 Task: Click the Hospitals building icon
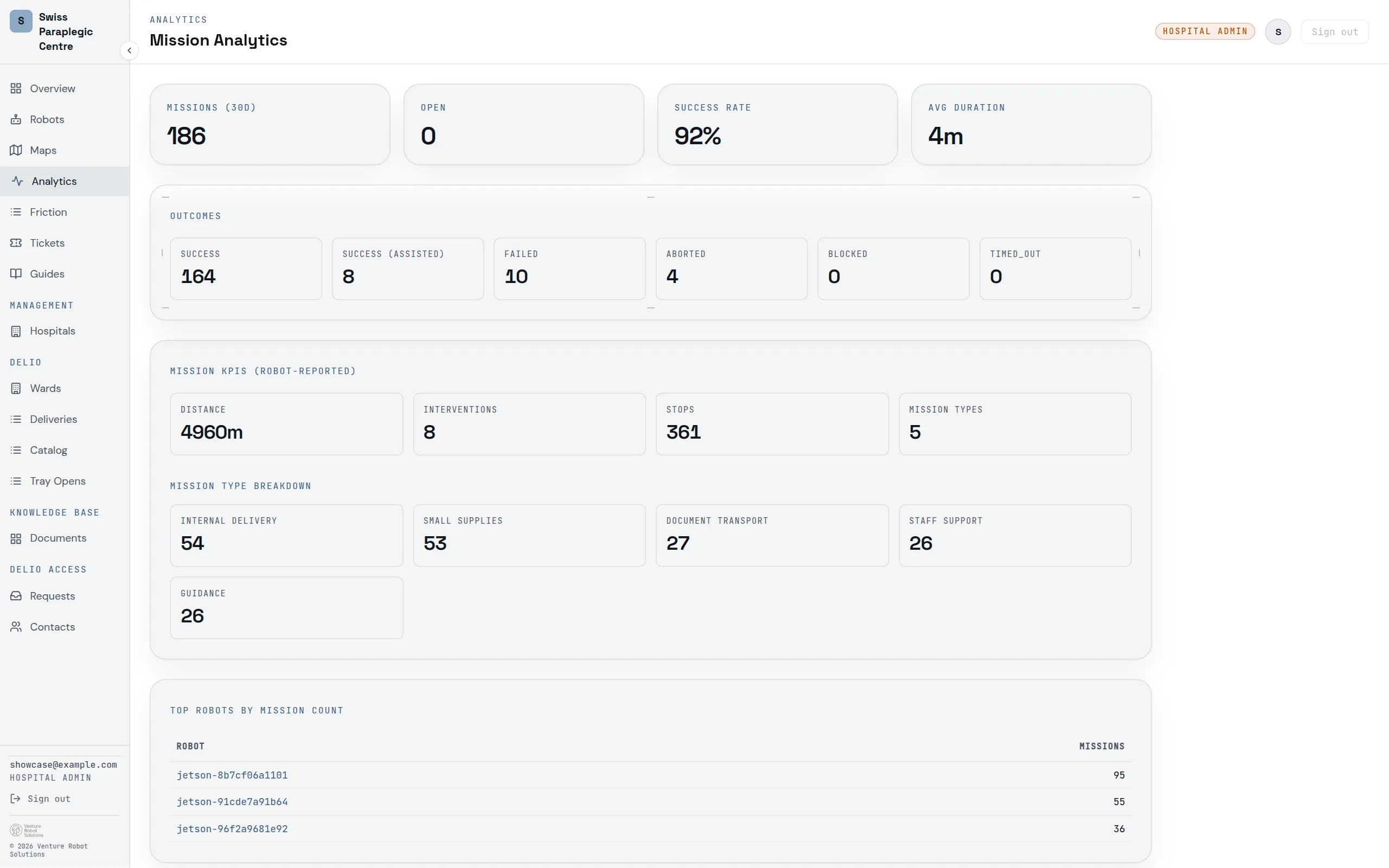pyautogui.click(x=16, y=331)
